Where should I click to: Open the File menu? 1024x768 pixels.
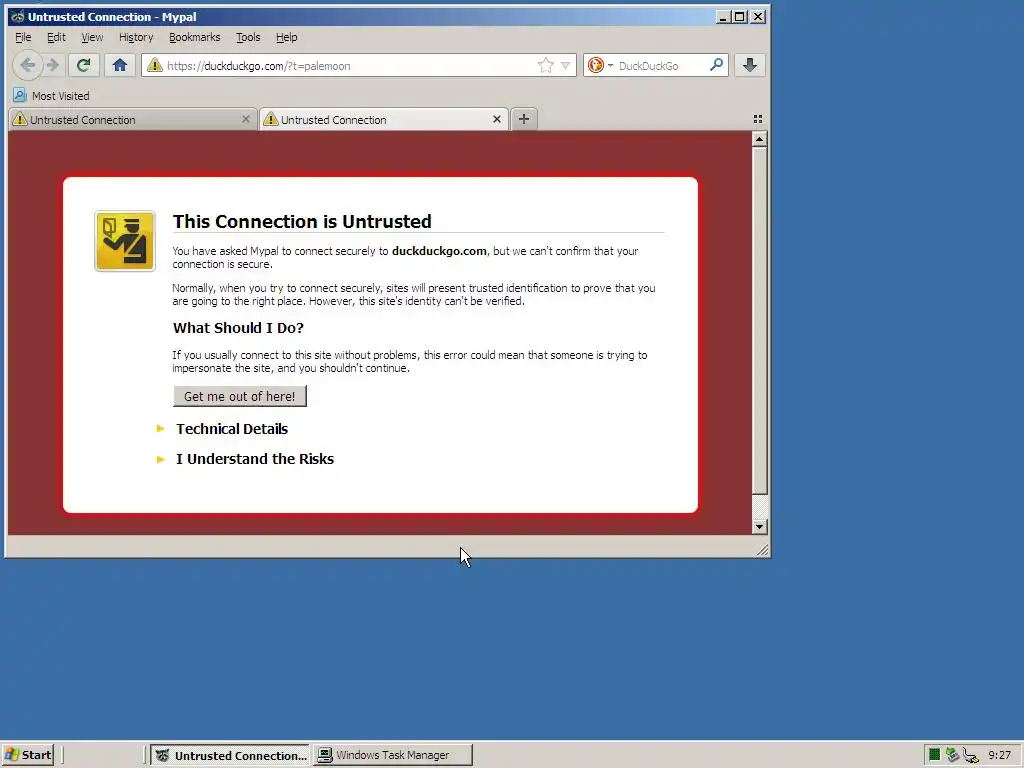point(23,37)
